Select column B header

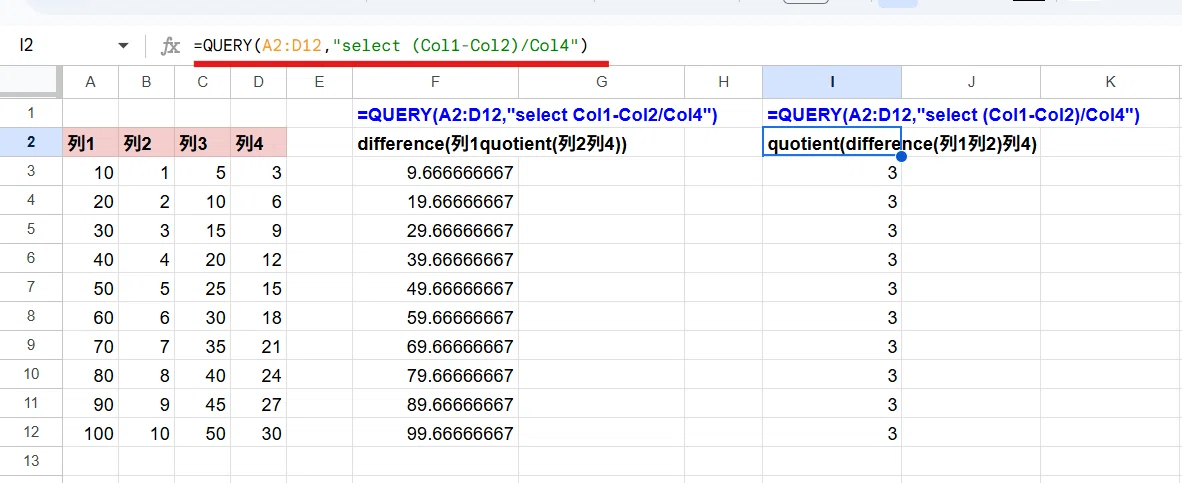click(146, 82)
